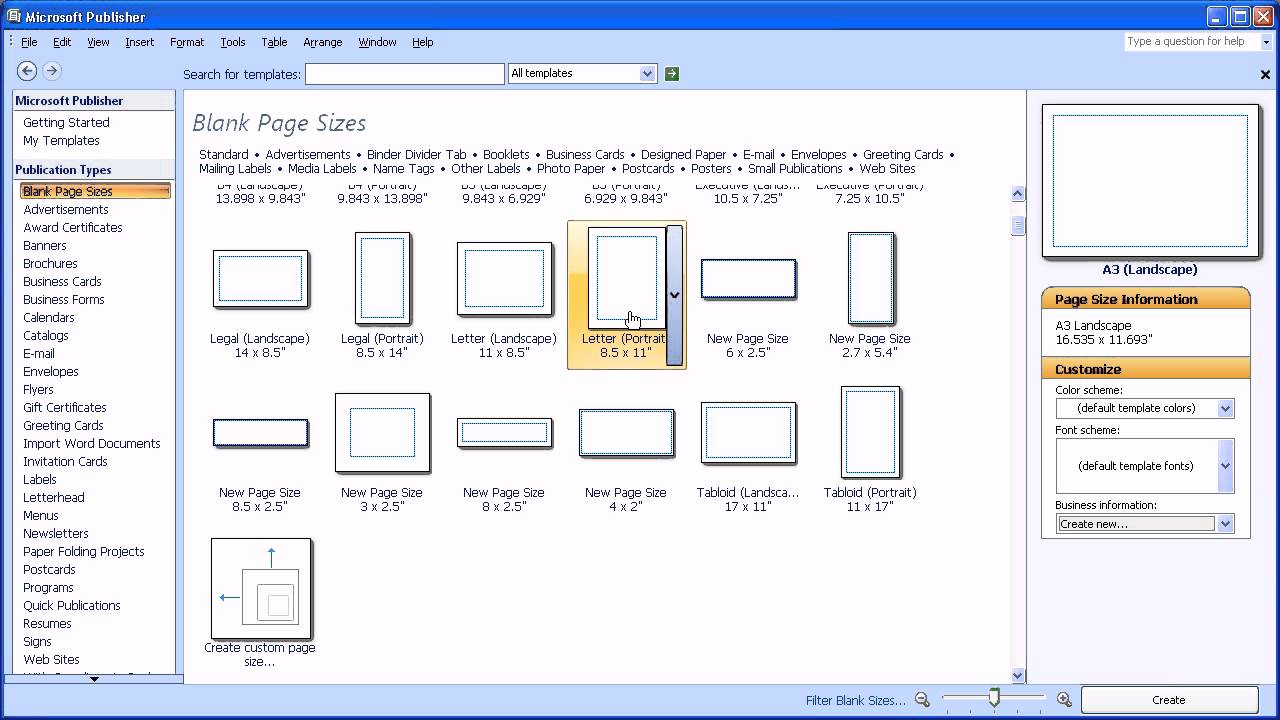Open the Table menu

[x=274, y=42]
